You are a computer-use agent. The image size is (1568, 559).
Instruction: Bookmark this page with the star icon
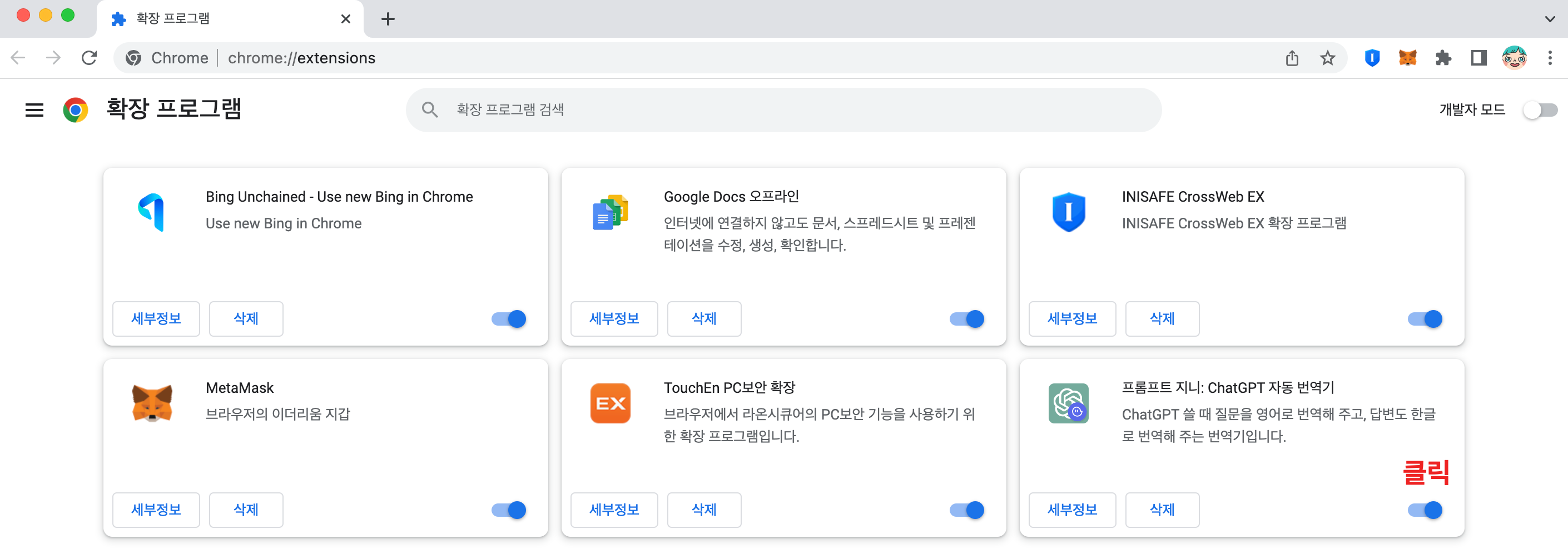tap(1328, 58)
